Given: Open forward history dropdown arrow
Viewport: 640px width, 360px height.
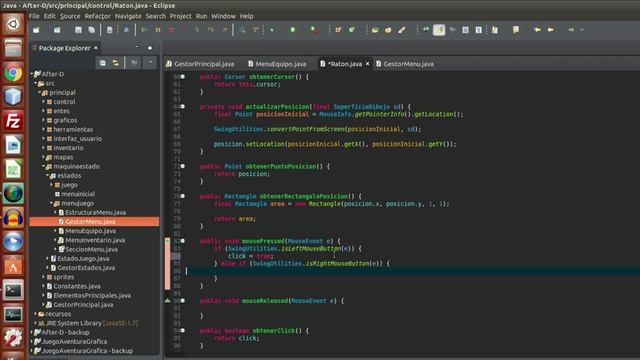Looking at the screenshot, I should point(582,30).
